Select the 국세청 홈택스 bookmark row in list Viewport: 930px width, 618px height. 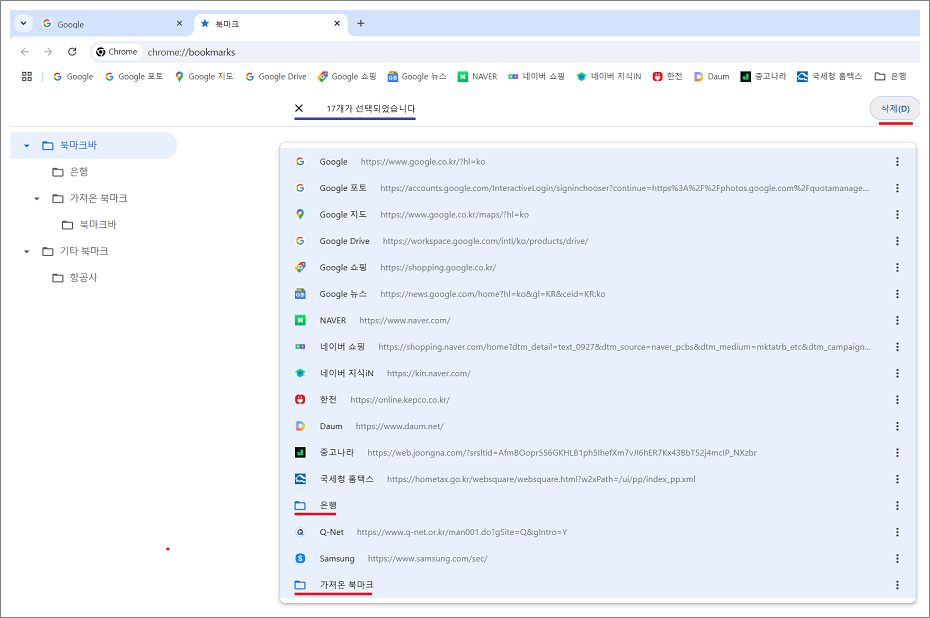pyautogui.click(x=598, y=479)
